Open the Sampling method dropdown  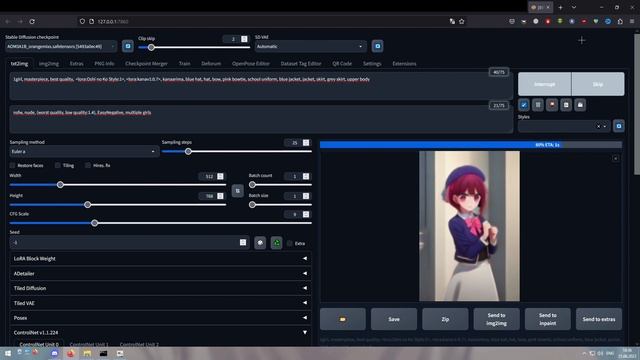[84, 151]
